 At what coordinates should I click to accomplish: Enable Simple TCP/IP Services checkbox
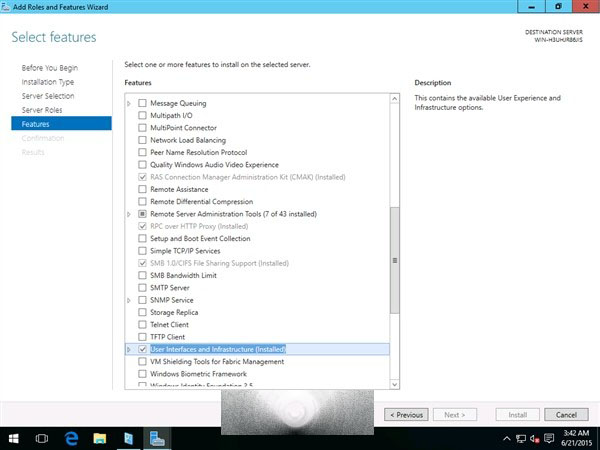(x=142, y=251)
